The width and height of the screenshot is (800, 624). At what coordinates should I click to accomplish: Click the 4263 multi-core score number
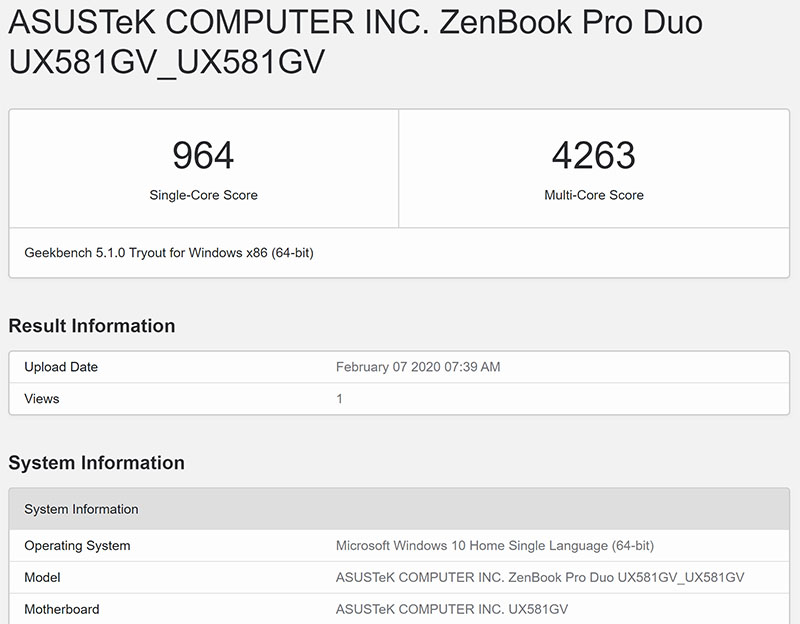[593, 155]
